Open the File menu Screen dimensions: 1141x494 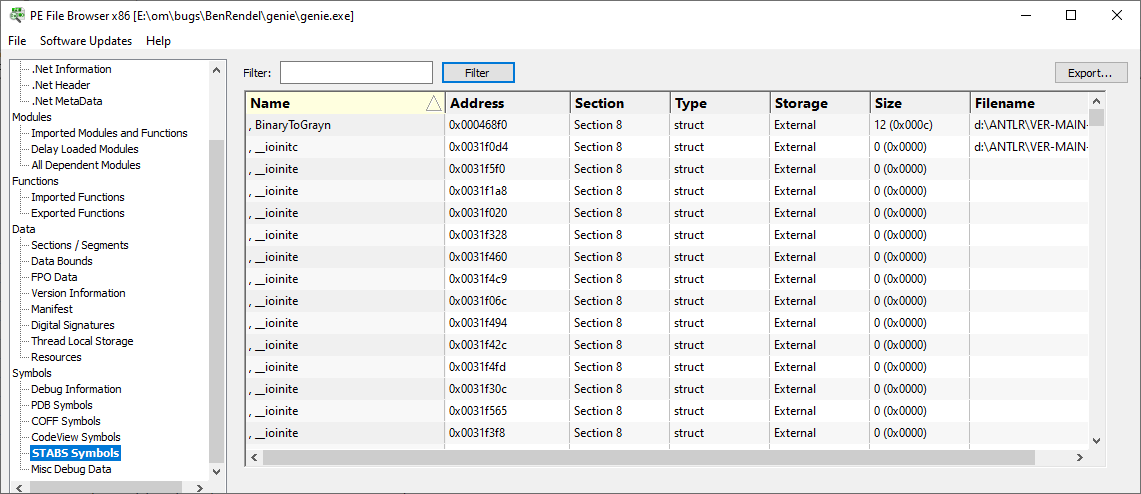17,41
